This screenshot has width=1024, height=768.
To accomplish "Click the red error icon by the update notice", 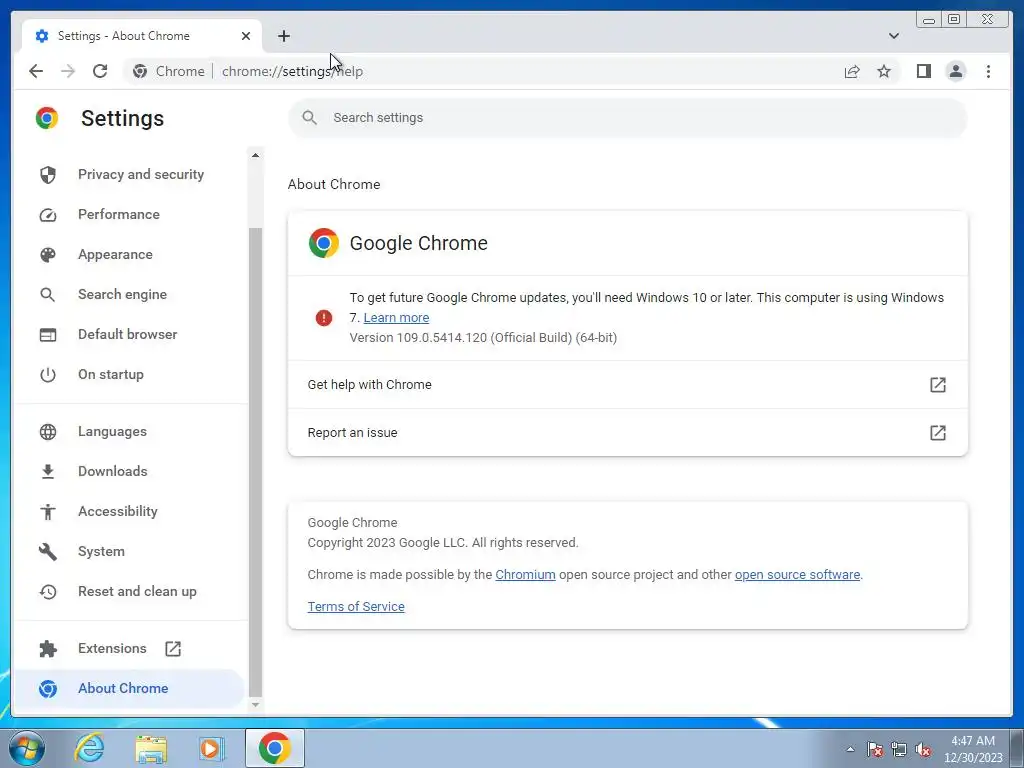I will (x=324, y=318).
